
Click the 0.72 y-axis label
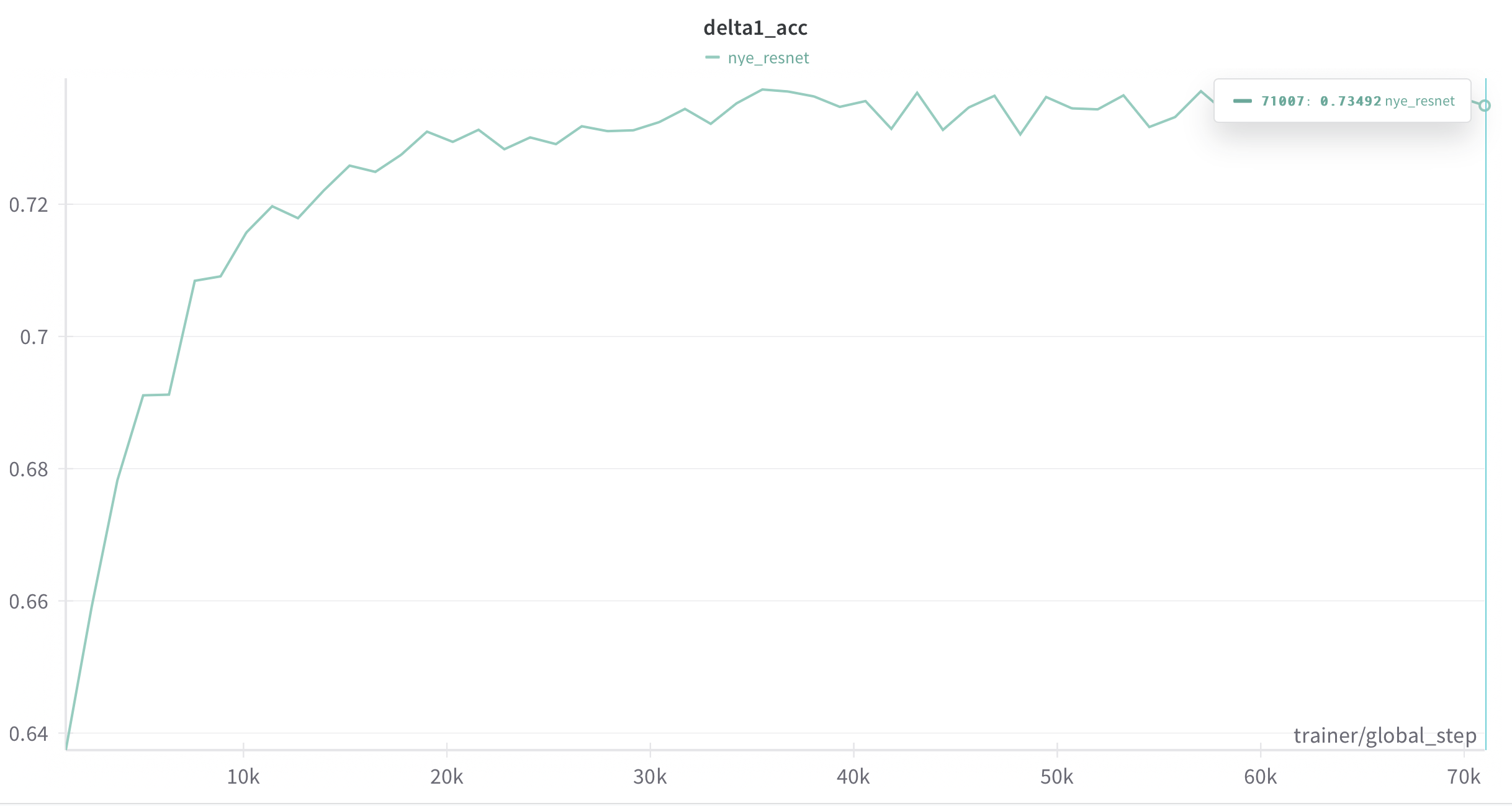coord(29,204)
